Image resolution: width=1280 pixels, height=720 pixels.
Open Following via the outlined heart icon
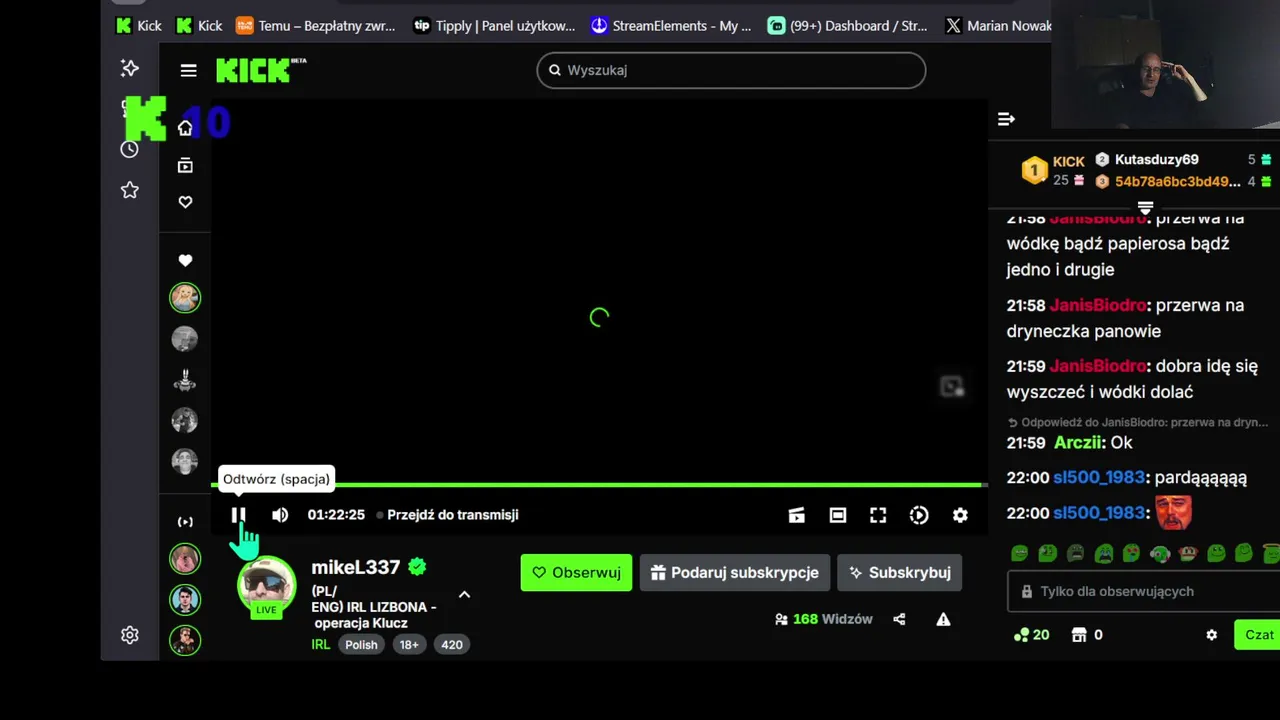[185, 202]
